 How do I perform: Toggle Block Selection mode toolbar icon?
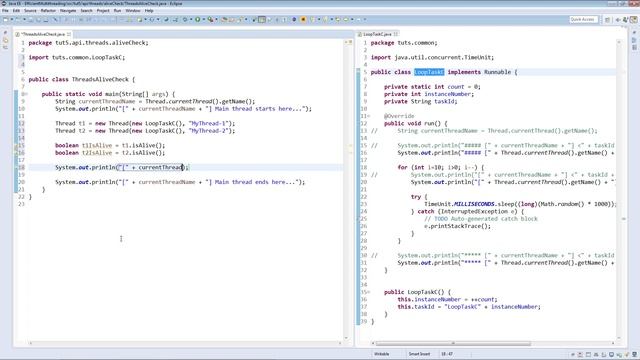(x=262, y=19)
